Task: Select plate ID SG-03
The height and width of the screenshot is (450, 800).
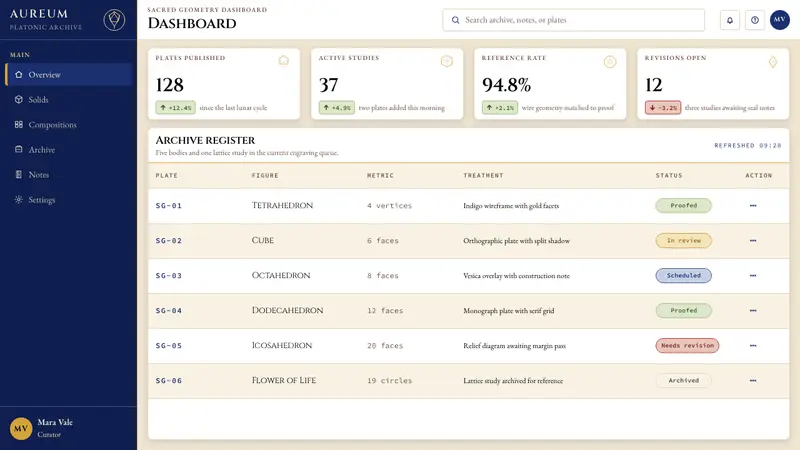Action: (x=169, y=276)
